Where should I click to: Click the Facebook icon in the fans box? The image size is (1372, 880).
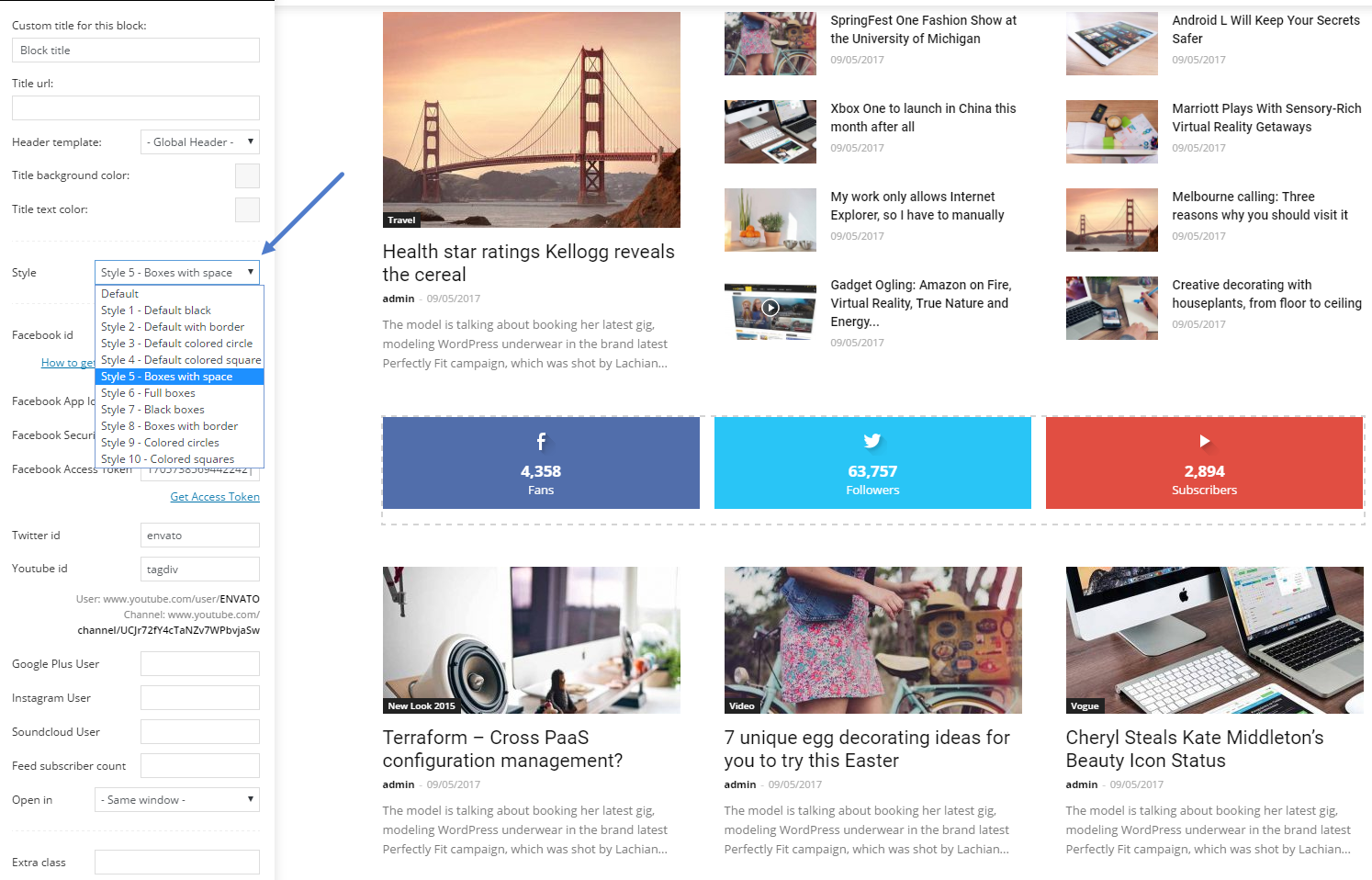541,442
